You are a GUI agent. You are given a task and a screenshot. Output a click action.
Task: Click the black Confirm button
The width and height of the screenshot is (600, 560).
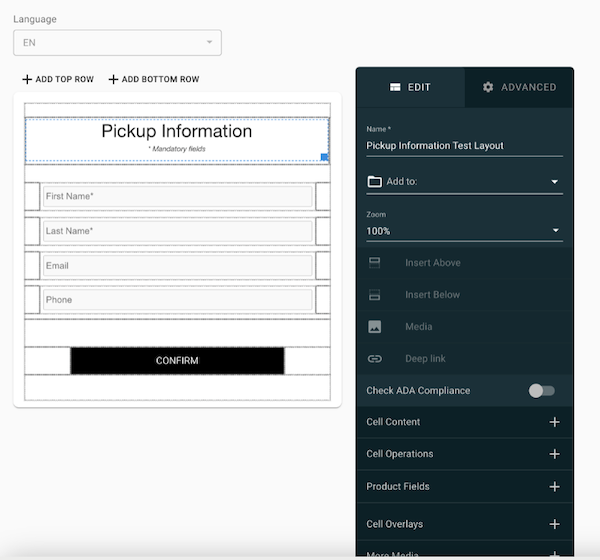pyautogui.click(x=178, y=361)
